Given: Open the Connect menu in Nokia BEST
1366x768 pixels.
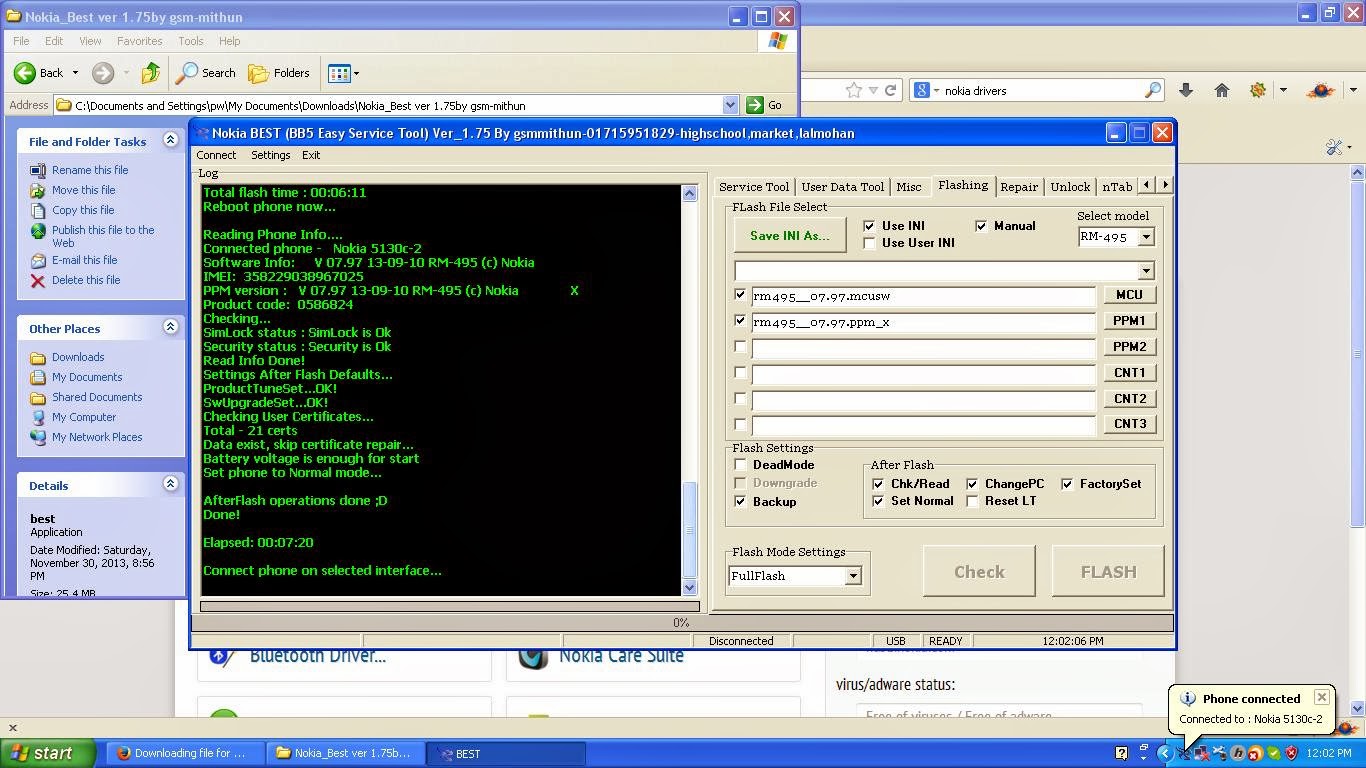Looking at the screenshot, I should tap(216, 155).
